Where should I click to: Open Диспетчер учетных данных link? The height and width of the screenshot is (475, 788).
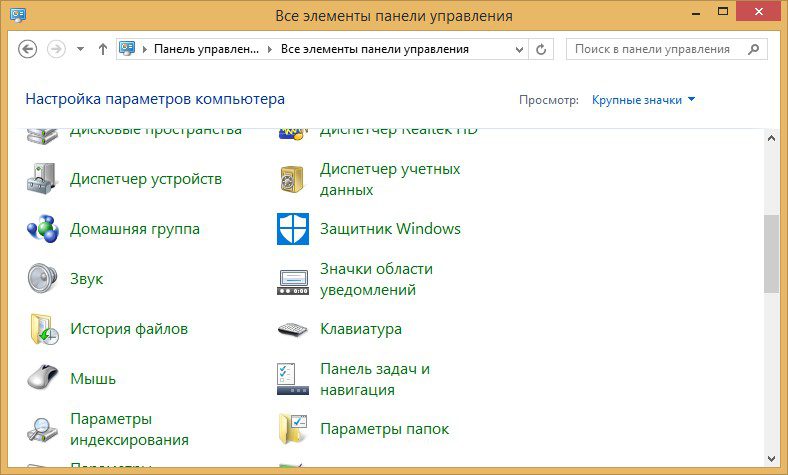pyautogui.click(x=390, y=179)
